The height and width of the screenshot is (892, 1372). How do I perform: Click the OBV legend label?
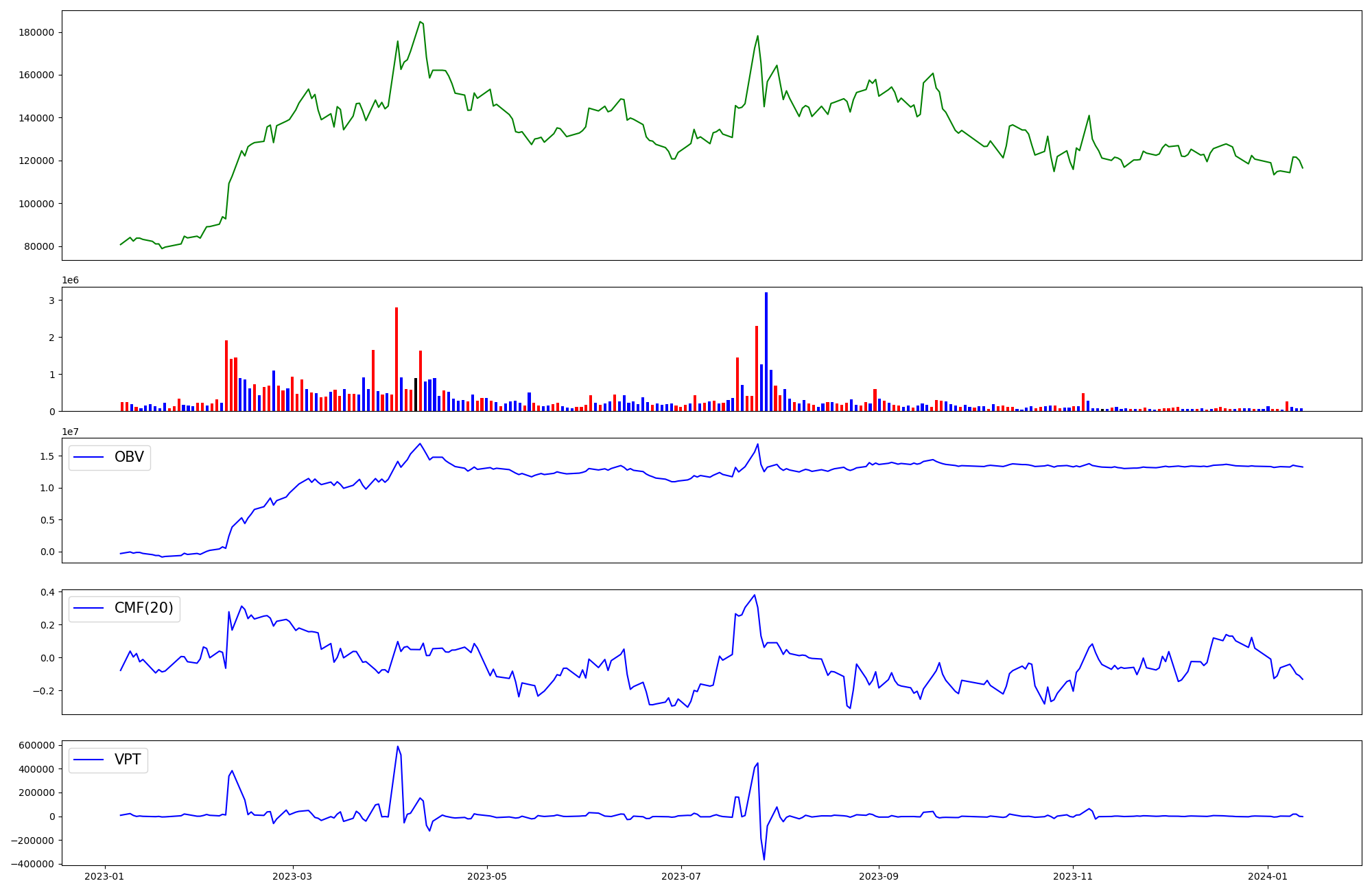point(129,457)
